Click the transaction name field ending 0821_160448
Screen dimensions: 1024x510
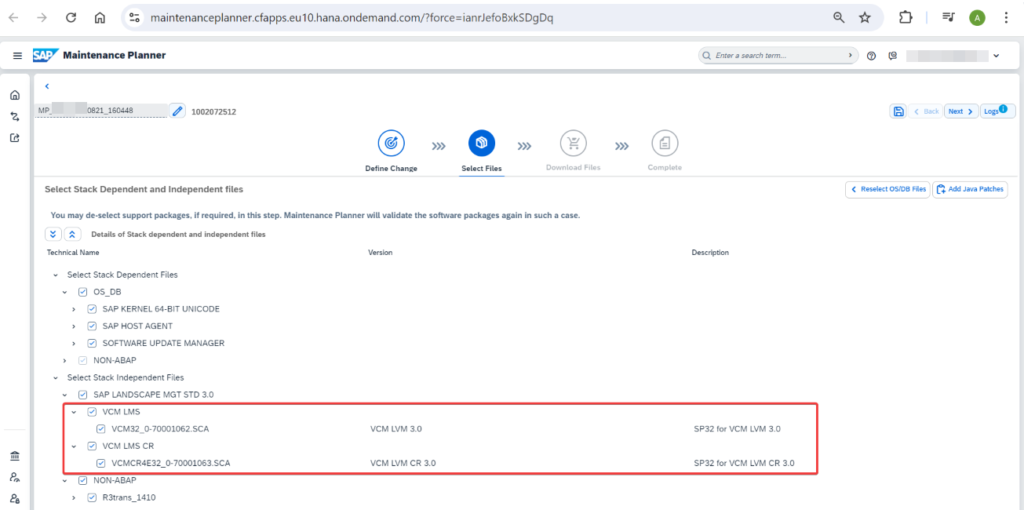click(x=101, y=111)
